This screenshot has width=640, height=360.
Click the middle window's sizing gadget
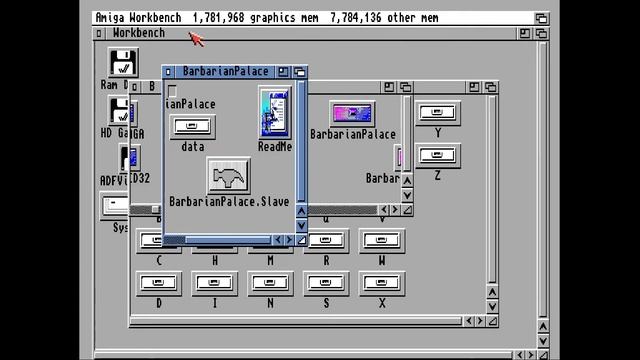pyautogui.click(x=407, y=210)
